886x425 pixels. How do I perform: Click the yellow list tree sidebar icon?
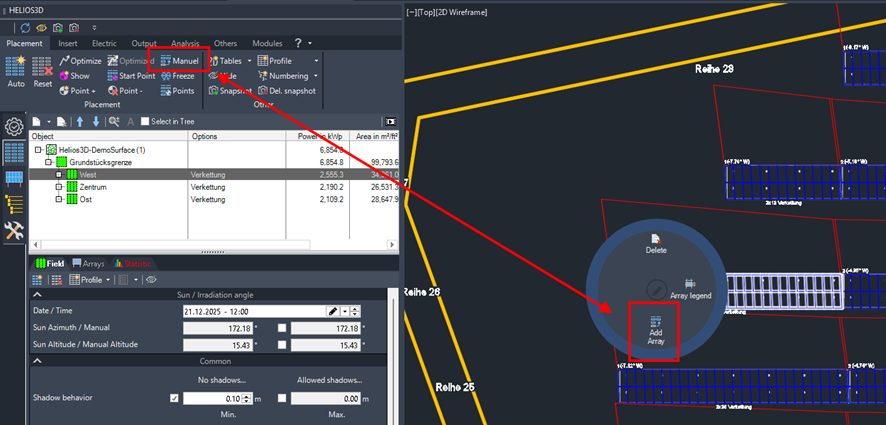point(14,204)
